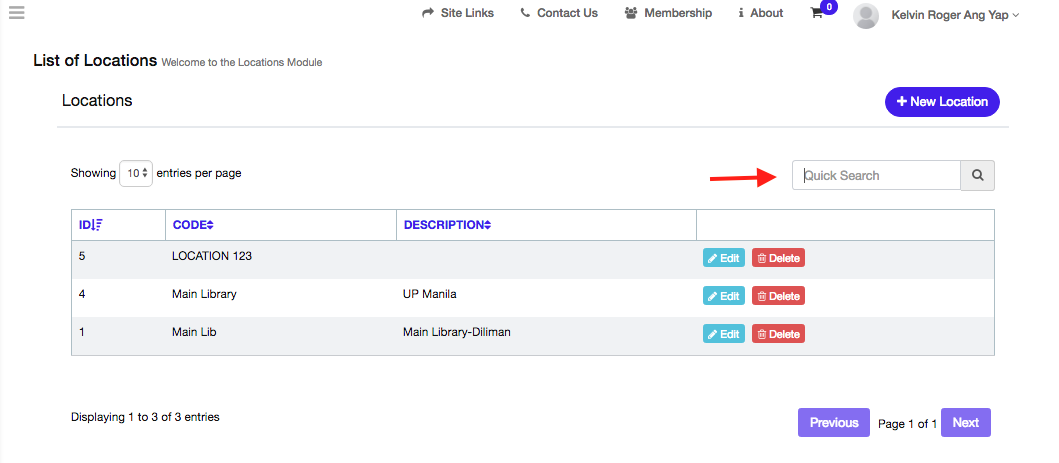Go to Next page of results
The height and width of the screenshot is (463, 1059).
pos(965,423)
